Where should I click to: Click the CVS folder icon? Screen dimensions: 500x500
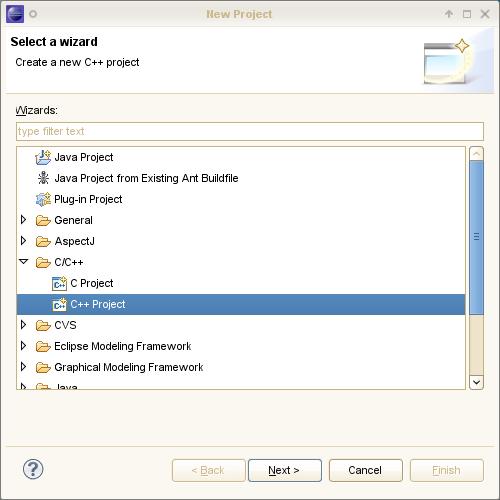pyautogui.click(x=43, y=325)
